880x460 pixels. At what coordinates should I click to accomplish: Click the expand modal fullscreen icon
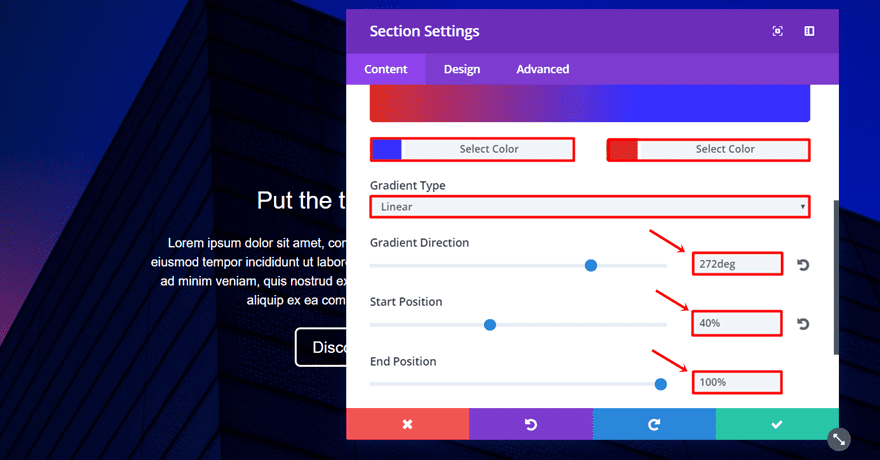[778, 31]
